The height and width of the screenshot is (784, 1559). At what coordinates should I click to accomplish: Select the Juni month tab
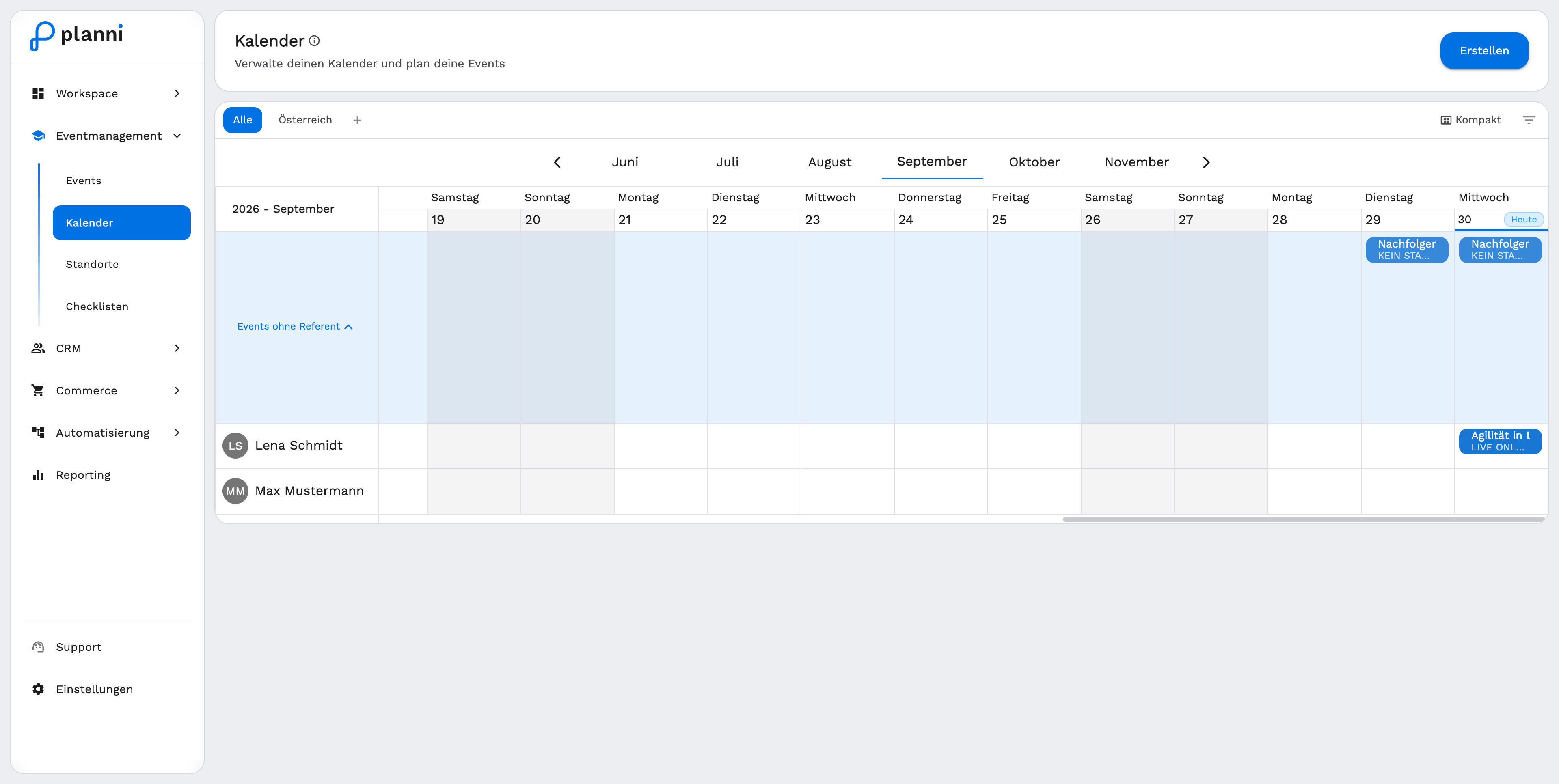pos(625,162)
